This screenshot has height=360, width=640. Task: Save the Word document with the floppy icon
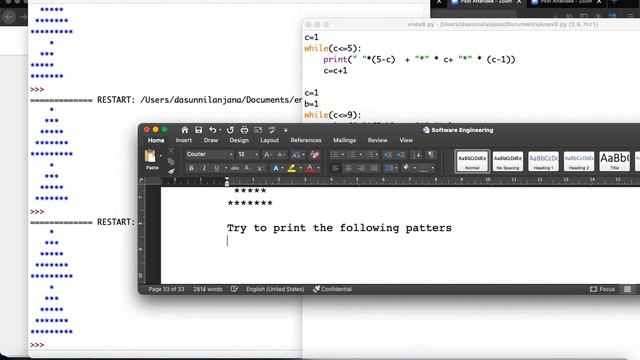(199, 130)
